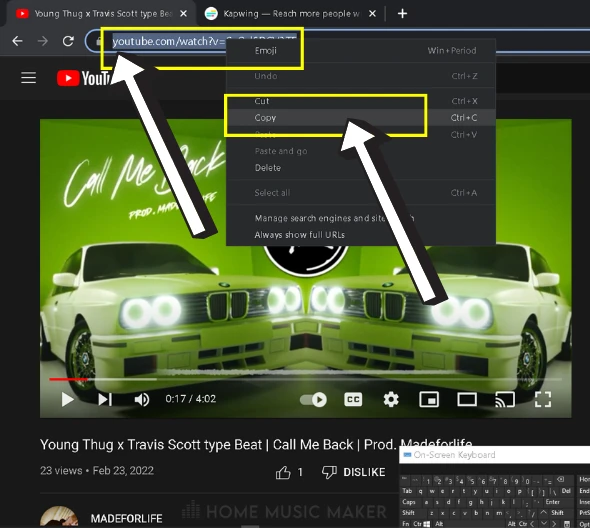This screenshot has height=528, width=590.
Task: Open the MADEFORLIFE channel name
Action: (x=126, y=518)
